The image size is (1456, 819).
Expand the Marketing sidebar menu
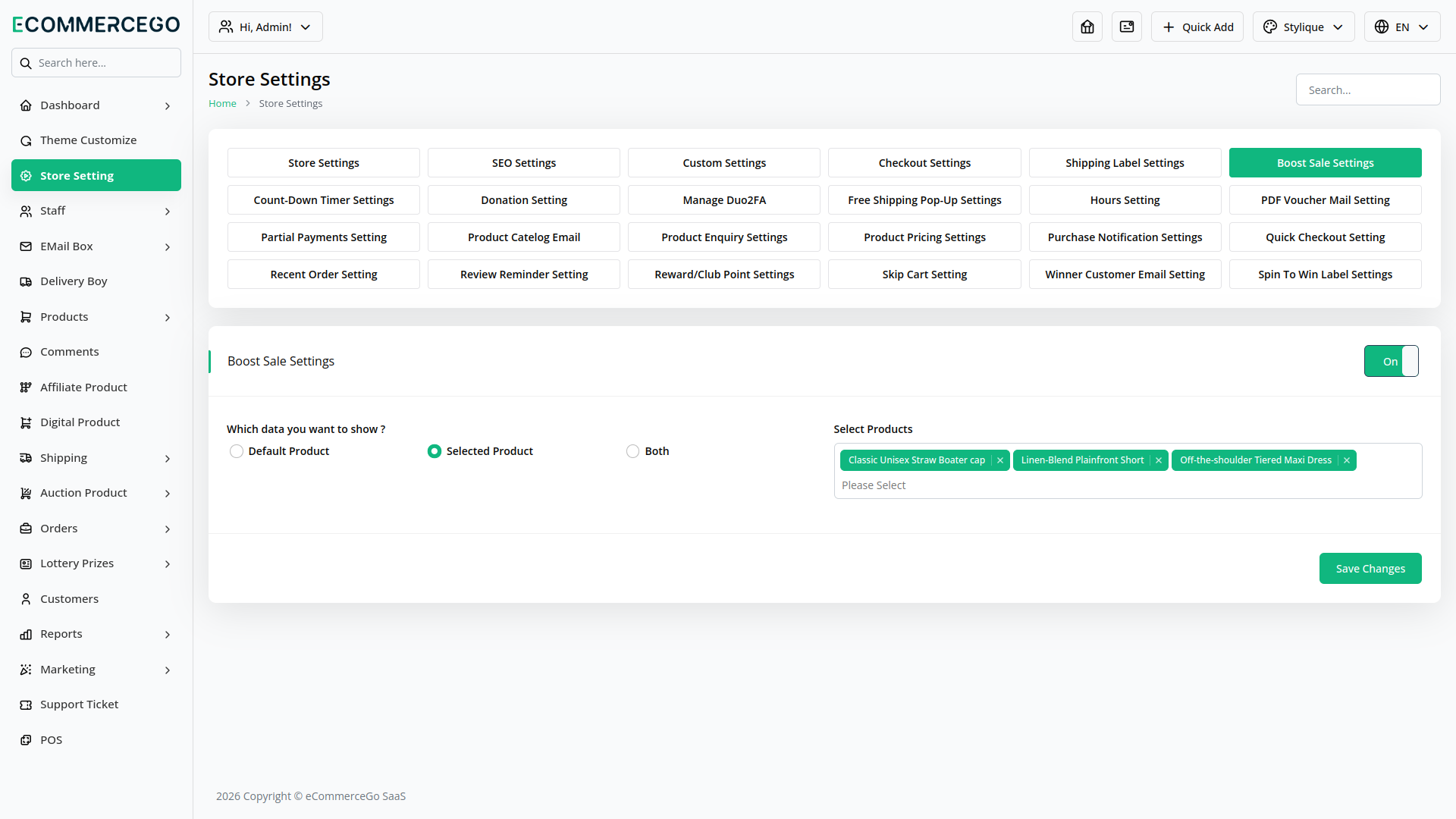(x=96, y=670)
